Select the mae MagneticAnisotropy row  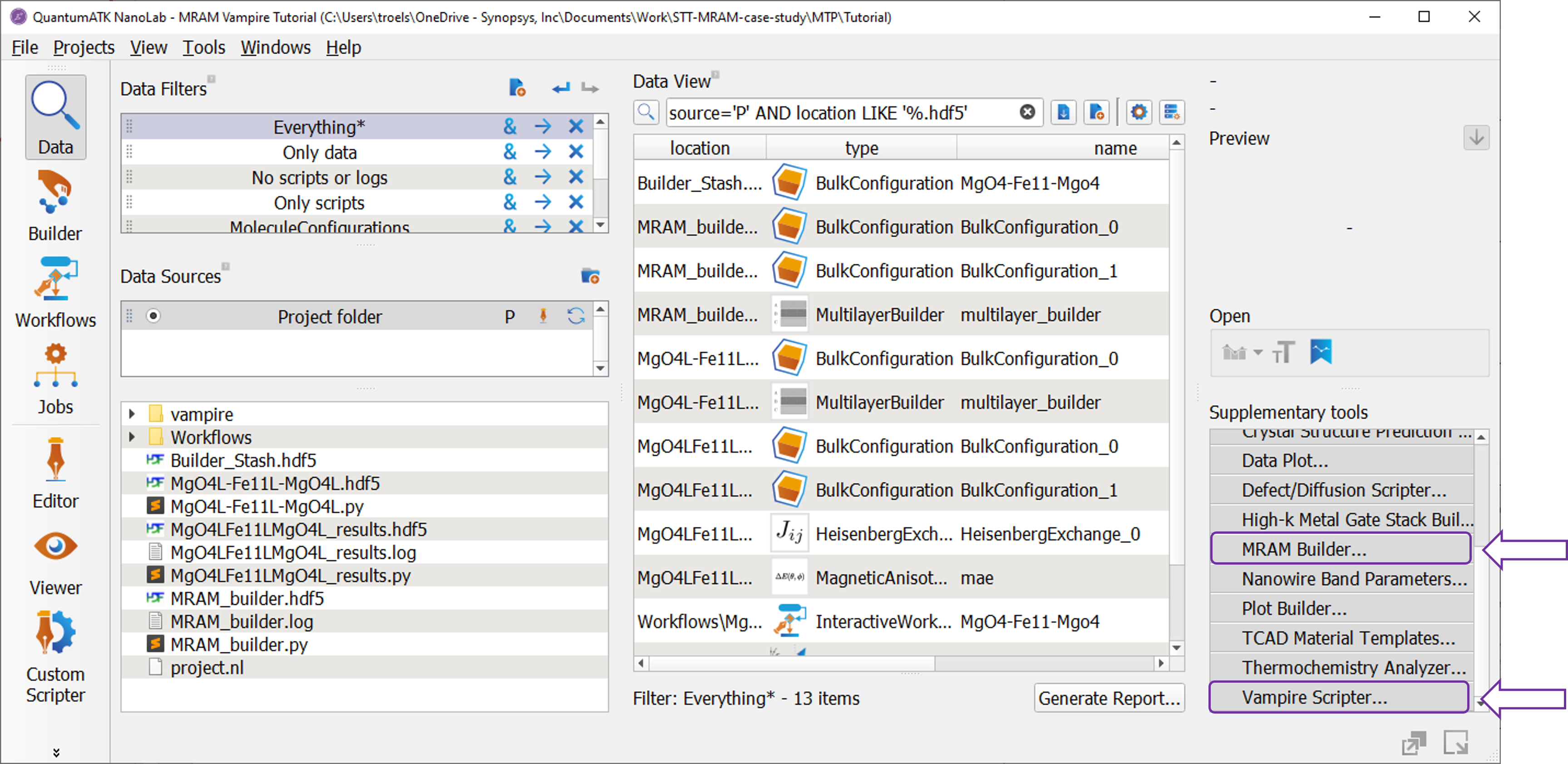pos(901,578)
